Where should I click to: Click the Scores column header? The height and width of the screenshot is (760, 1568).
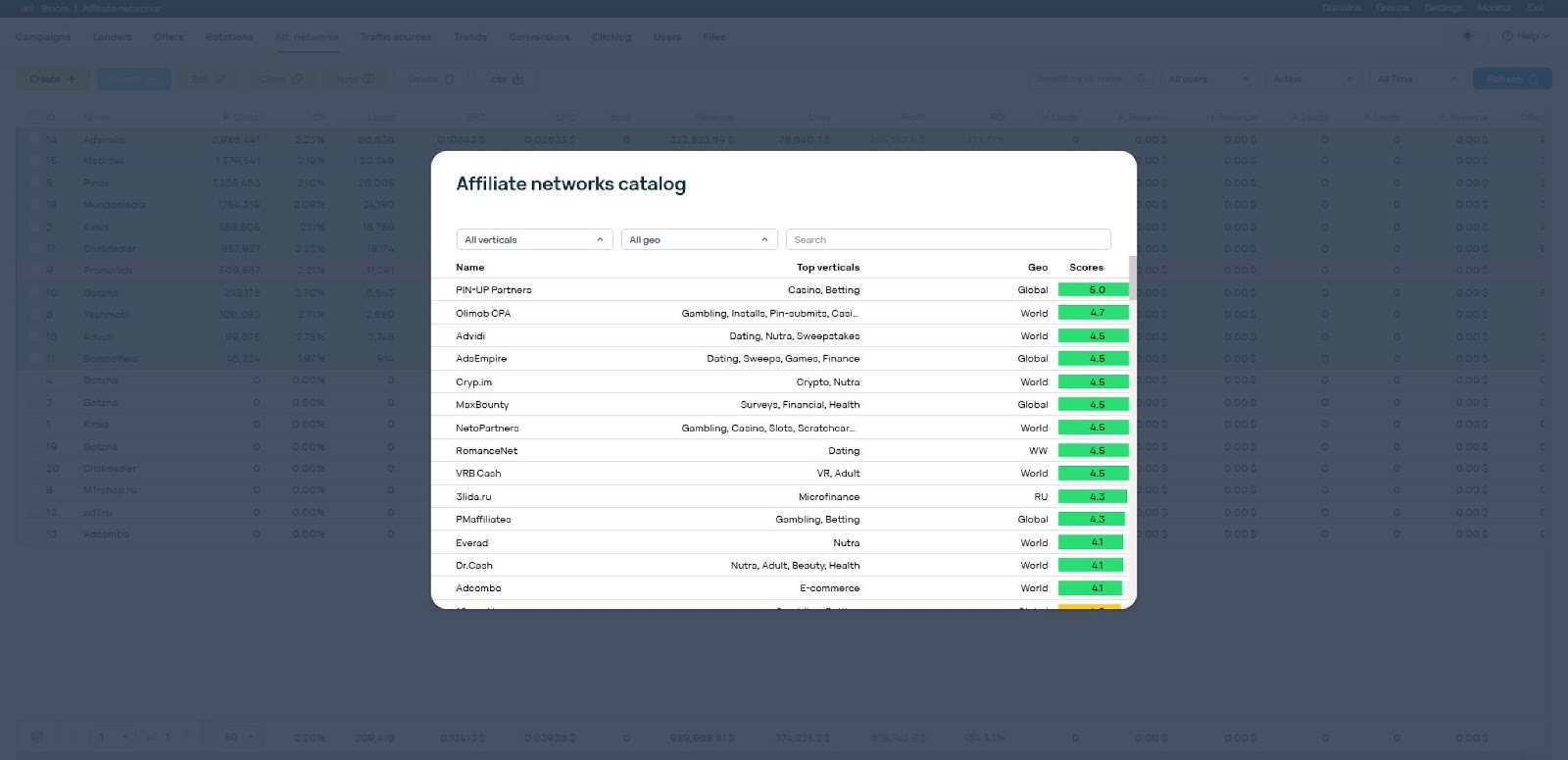click(1086, 267)
